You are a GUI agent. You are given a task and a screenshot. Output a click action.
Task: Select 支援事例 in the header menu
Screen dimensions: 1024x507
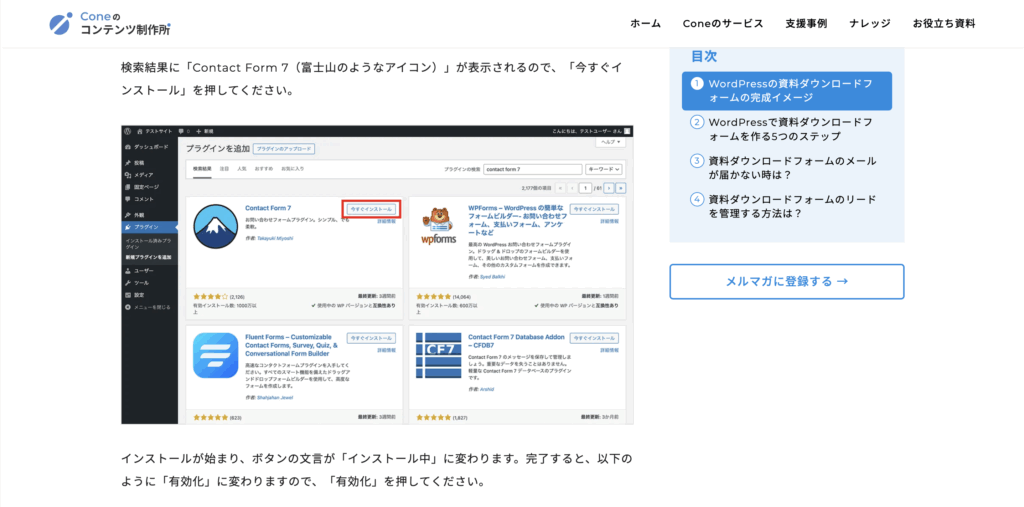point(806,24)
